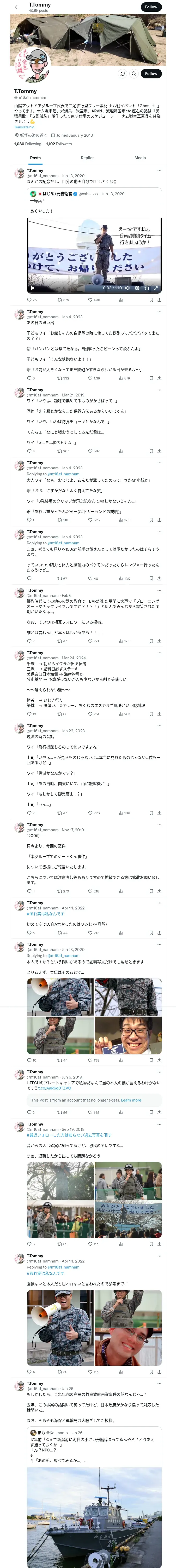Open more options on the Feb 6 post
Screen dimensions: 176x1568
pos(159,590)
